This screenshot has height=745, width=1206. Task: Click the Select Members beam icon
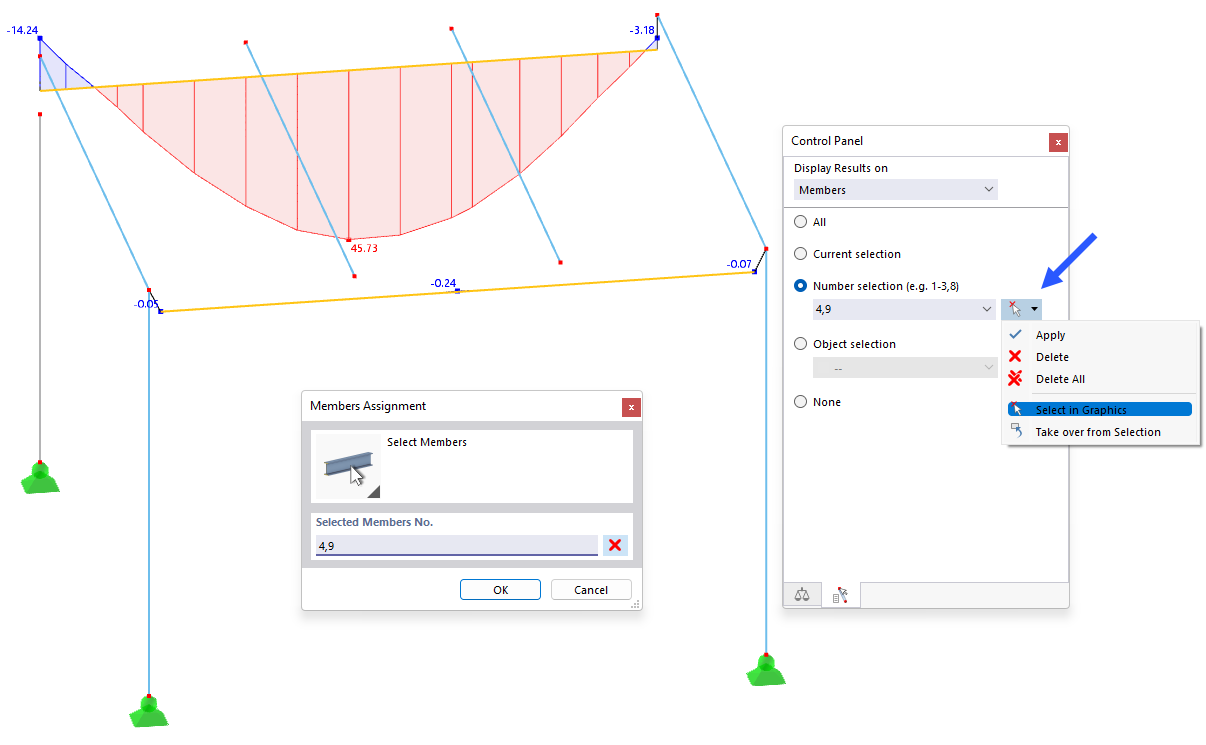[x=348, y=466]
